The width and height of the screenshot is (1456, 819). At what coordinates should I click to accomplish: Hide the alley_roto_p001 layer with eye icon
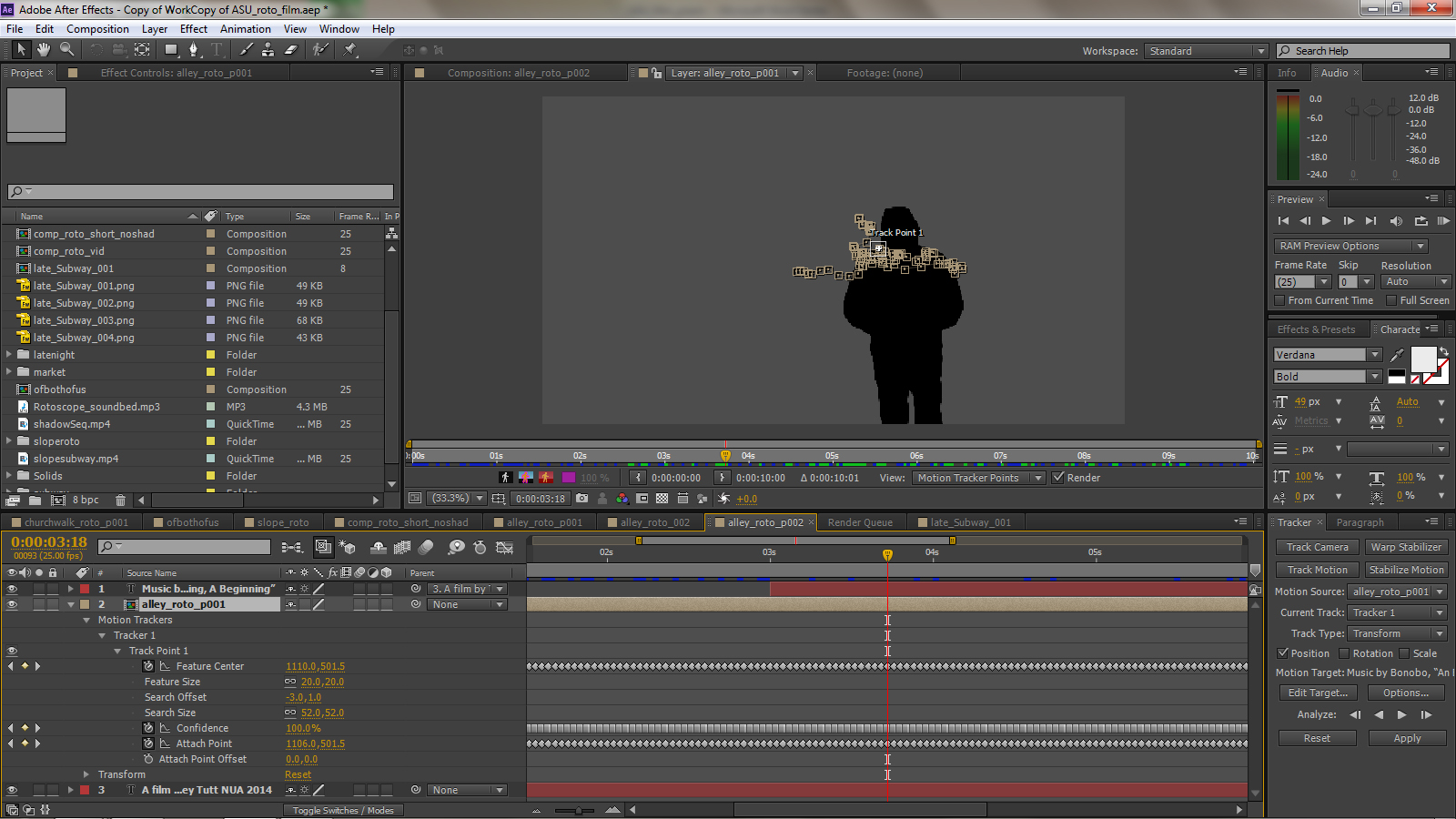(12, 605)
